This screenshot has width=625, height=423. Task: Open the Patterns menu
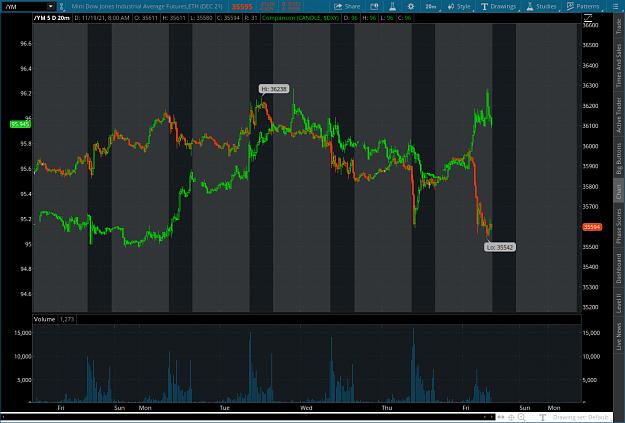coord(584,6)
